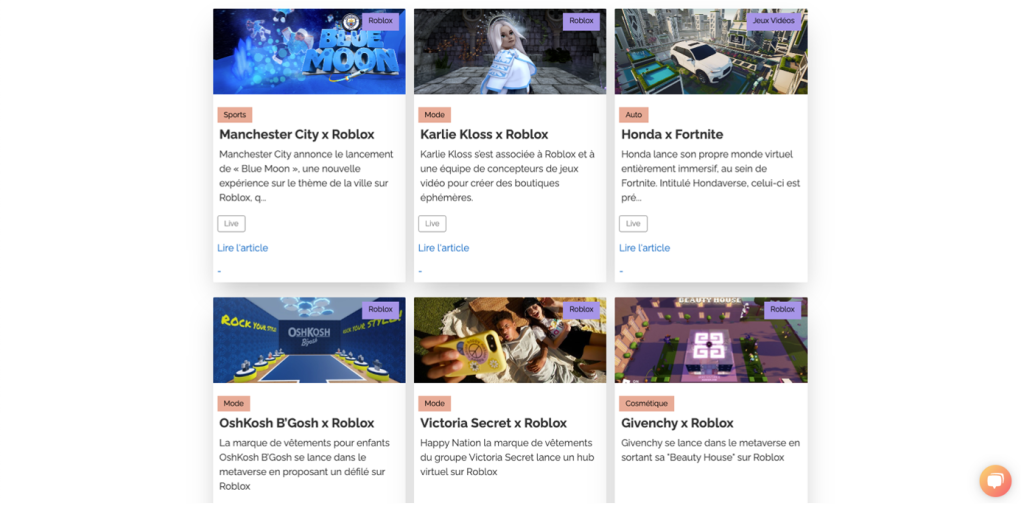Open Karlie Kloss x Roblox title
Image resolution: width=1024 pixels, height=506 pixels.
click(x=484, y=134)
